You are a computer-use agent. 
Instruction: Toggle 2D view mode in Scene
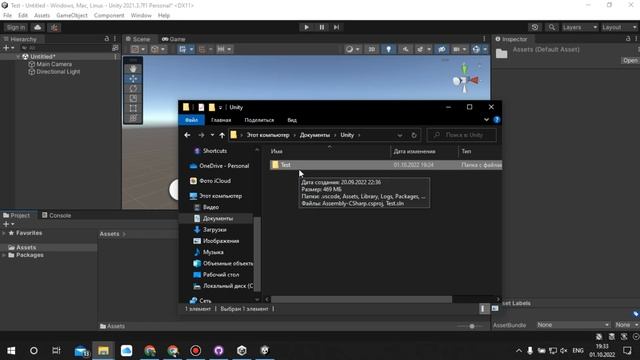tap(372, 49)
